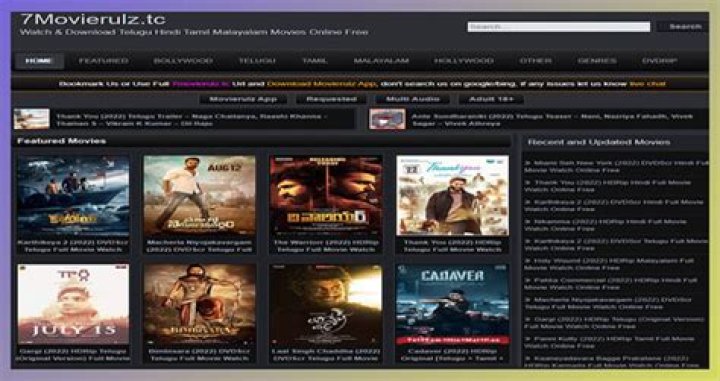720x381 pixels.
Task: Select the TELUGU menu category
Action: (257, 61)
